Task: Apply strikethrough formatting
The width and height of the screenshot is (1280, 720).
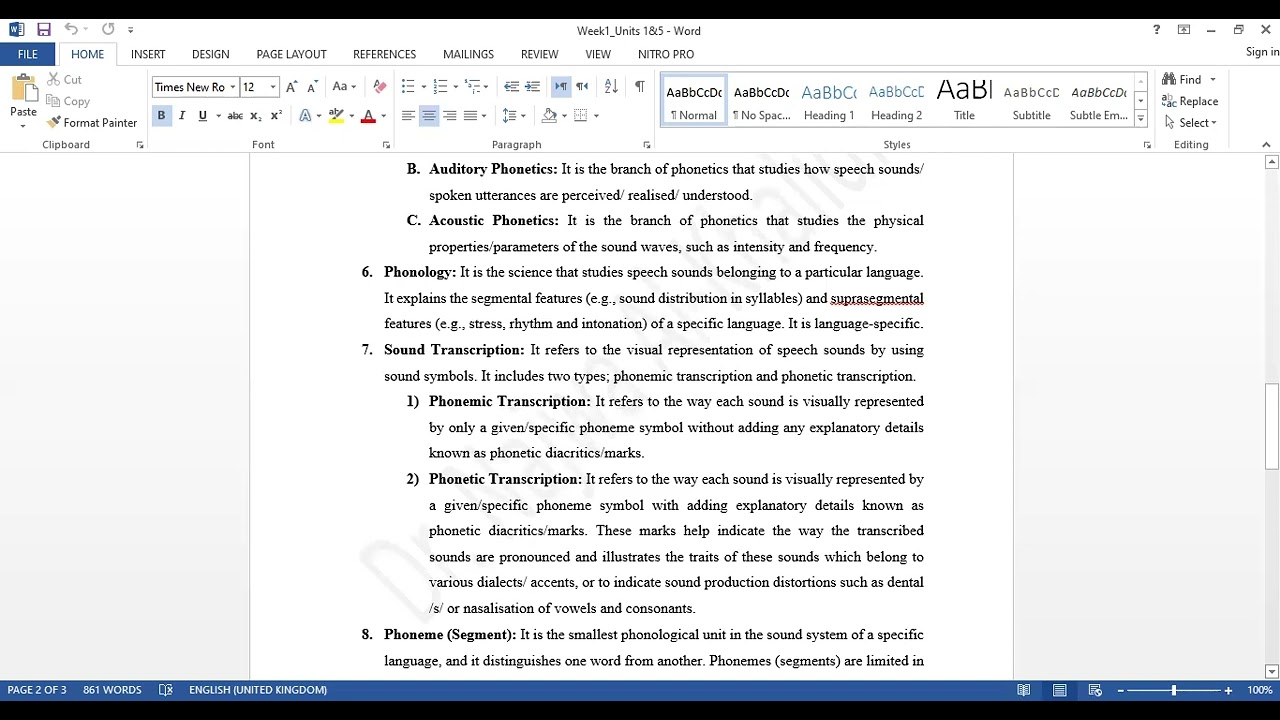Action: [x=235, y=116]
